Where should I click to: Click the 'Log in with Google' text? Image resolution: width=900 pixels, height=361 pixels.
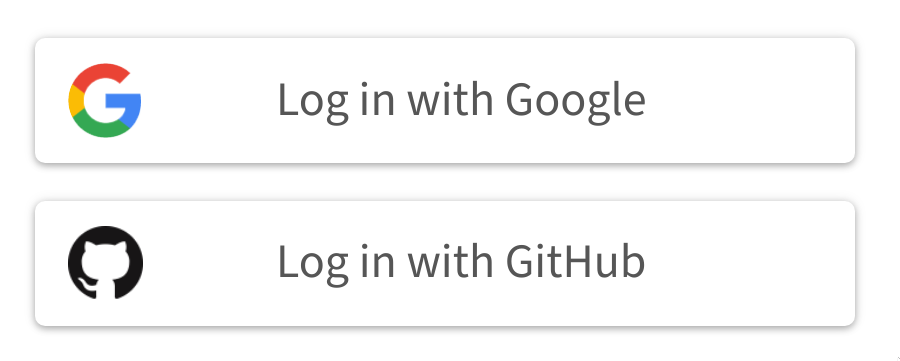click(x=461, y=103)
